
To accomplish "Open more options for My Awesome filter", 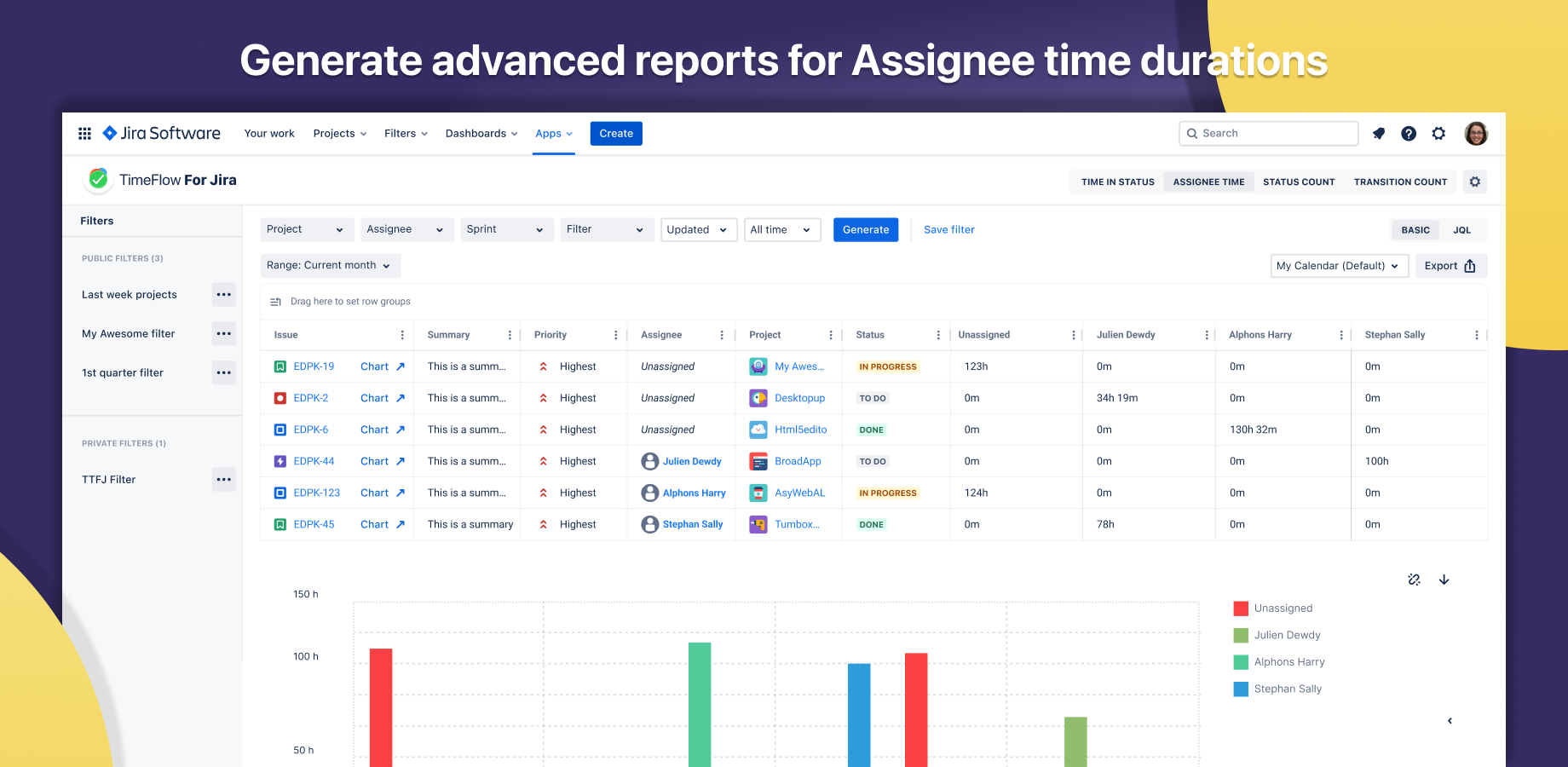I will pos(224,334).
